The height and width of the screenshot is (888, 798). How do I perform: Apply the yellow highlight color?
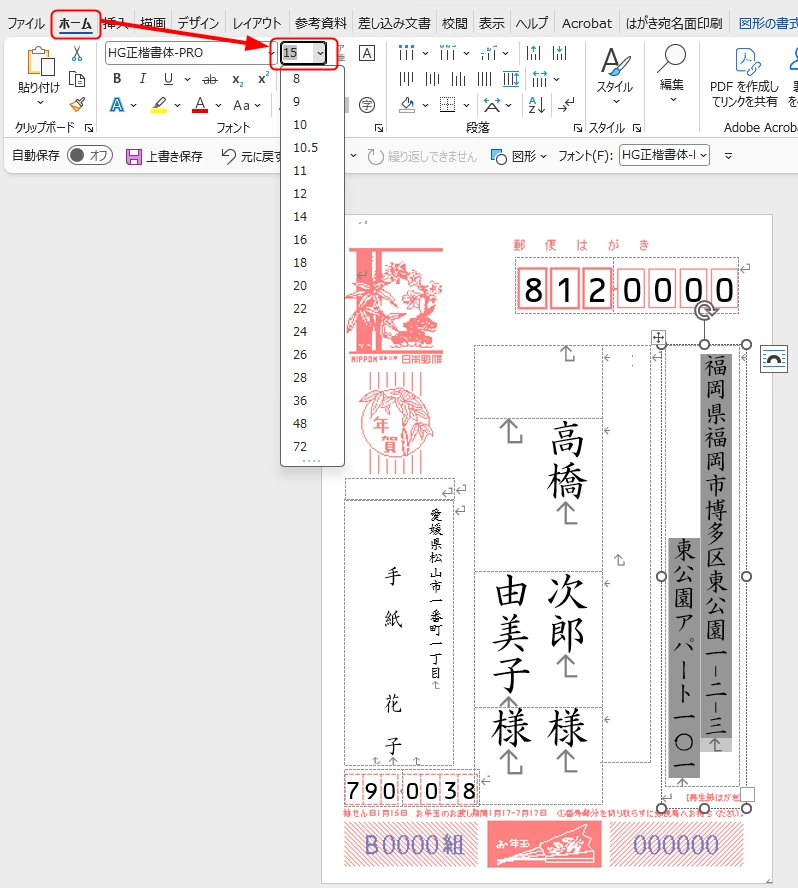point(159,105)
